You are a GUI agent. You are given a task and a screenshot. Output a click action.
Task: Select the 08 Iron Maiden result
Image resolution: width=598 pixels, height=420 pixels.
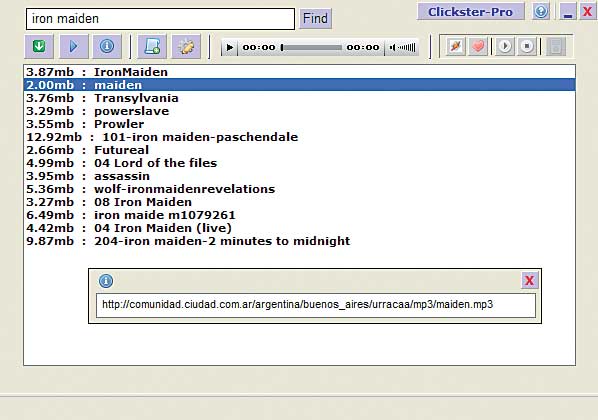(x=299, y=202)
